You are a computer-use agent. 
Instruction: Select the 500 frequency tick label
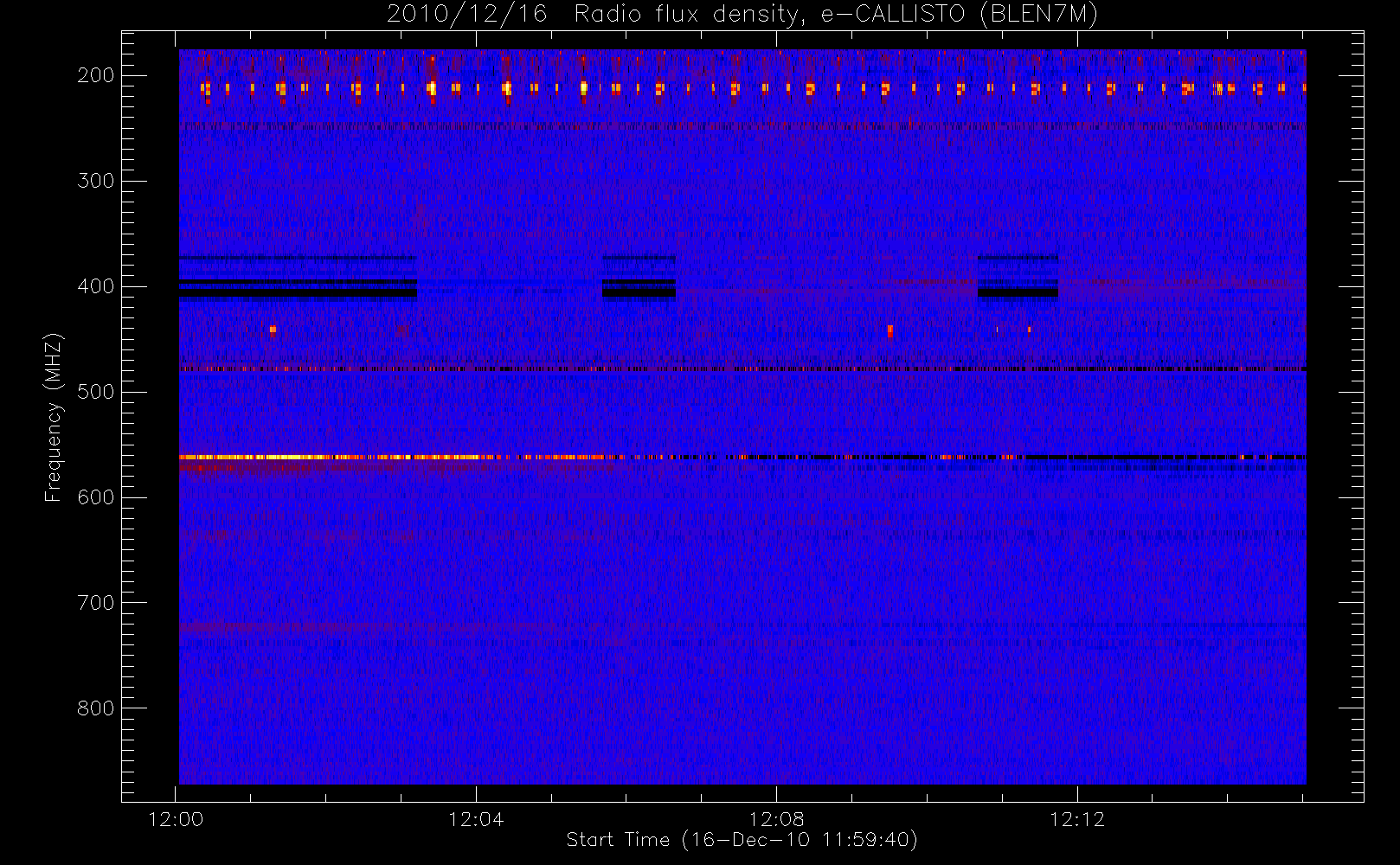coord(96,392)
